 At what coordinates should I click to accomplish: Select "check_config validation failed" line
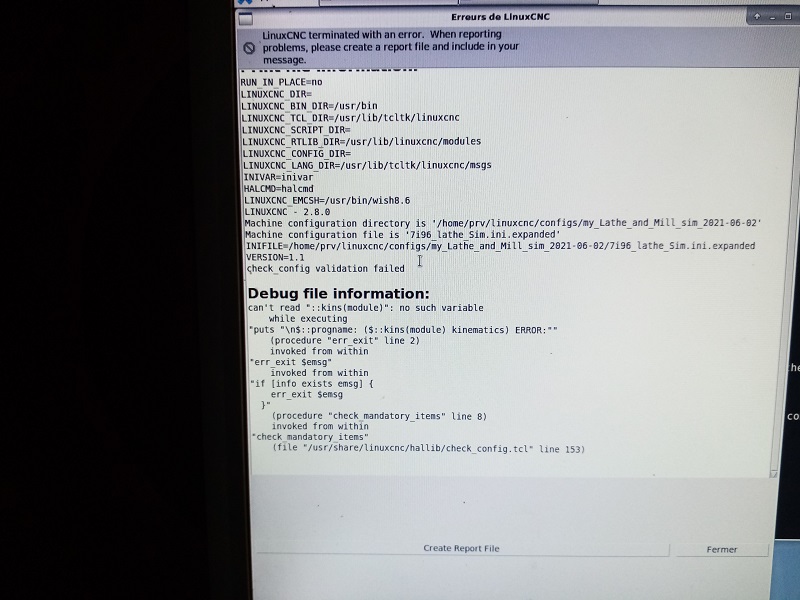pos(326,268)
